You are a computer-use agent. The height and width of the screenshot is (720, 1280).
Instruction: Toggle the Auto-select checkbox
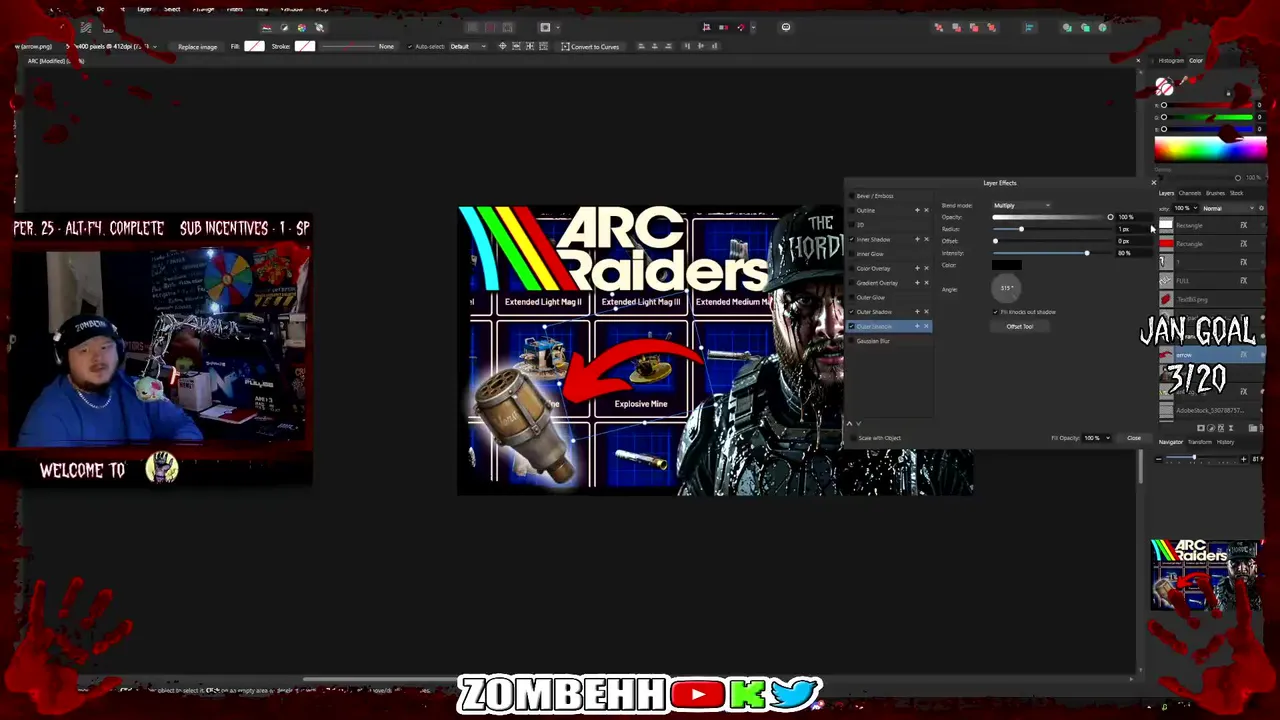click(410, 47)
